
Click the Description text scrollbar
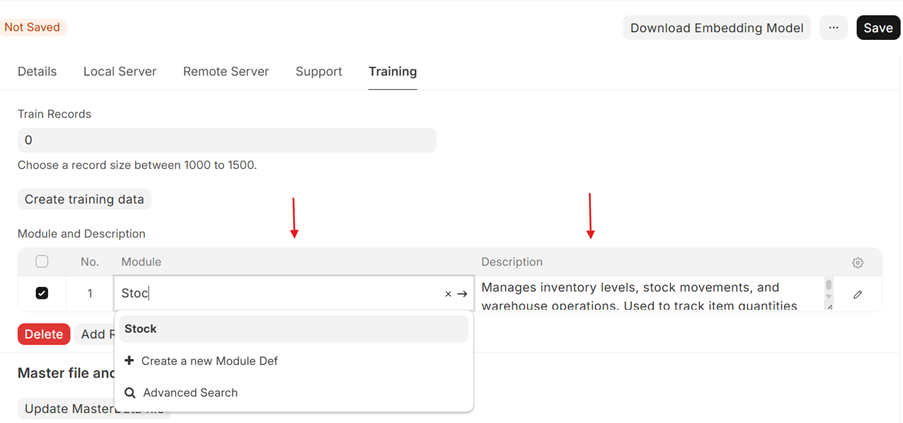point(828,293)
